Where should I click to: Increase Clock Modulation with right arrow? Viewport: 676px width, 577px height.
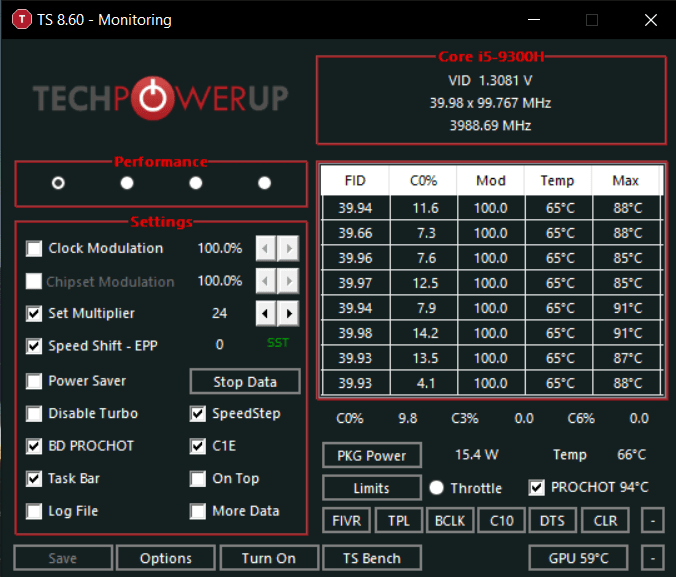click(288, 248)
